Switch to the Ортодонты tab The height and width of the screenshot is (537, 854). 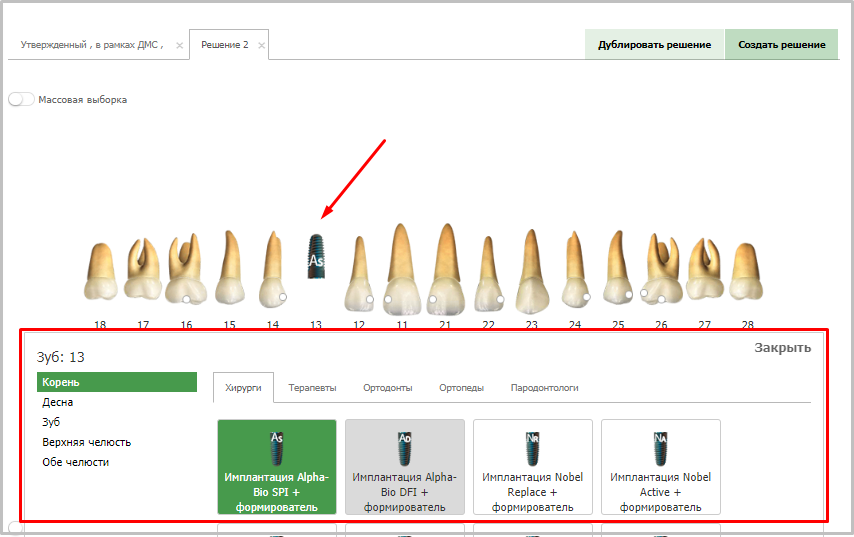coord(388,388)
